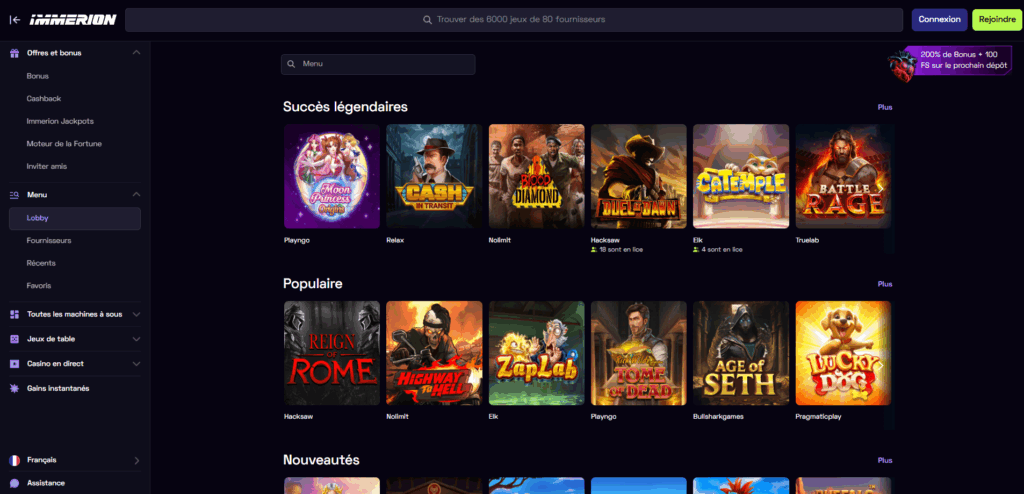Click the French flag icon
This screenshot has height=494, width=1024.
14,460
